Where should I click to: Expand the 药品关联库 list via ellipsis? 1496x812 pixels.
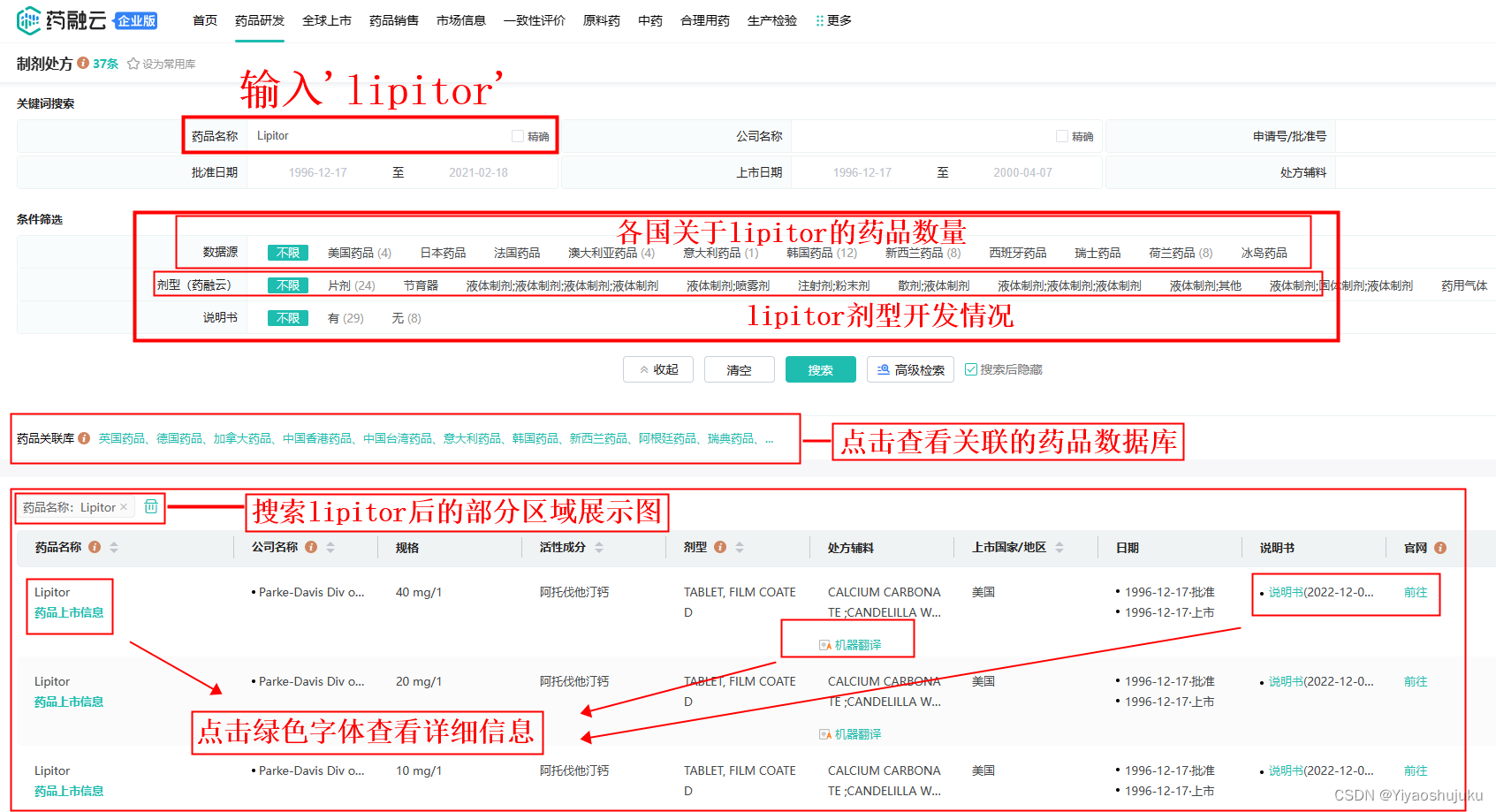pos(769,438)
